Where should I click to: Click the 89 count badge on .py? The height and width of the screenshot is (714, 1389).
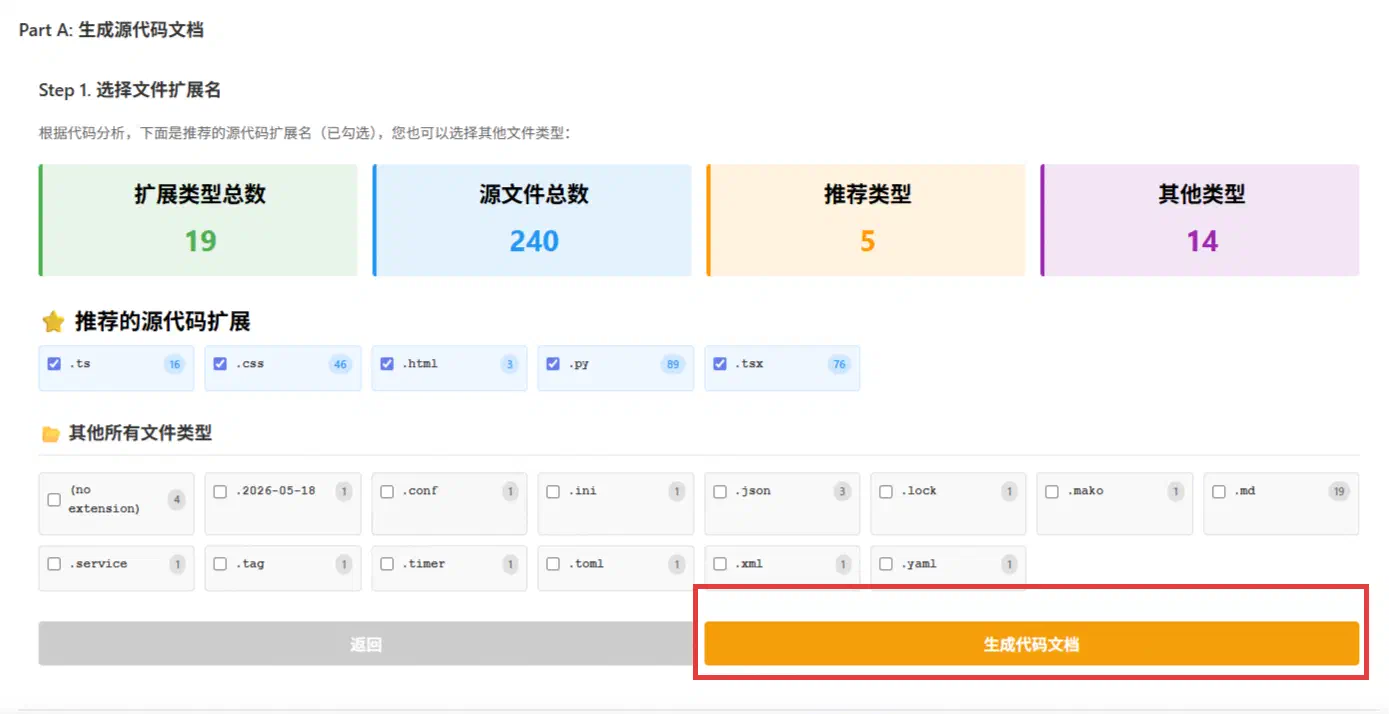tap(672, 364)
